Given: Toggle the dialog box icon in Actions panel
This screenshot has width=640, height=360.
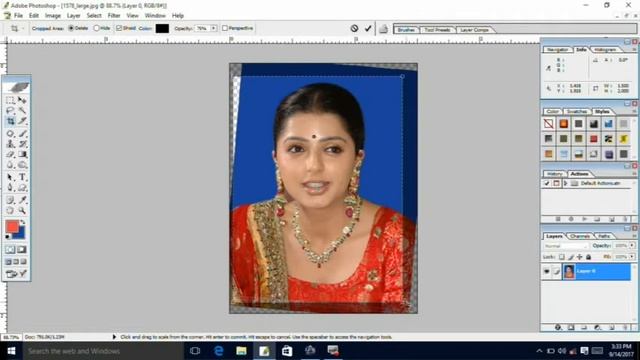Looking at the screenshot, I should tap(556, 183).
